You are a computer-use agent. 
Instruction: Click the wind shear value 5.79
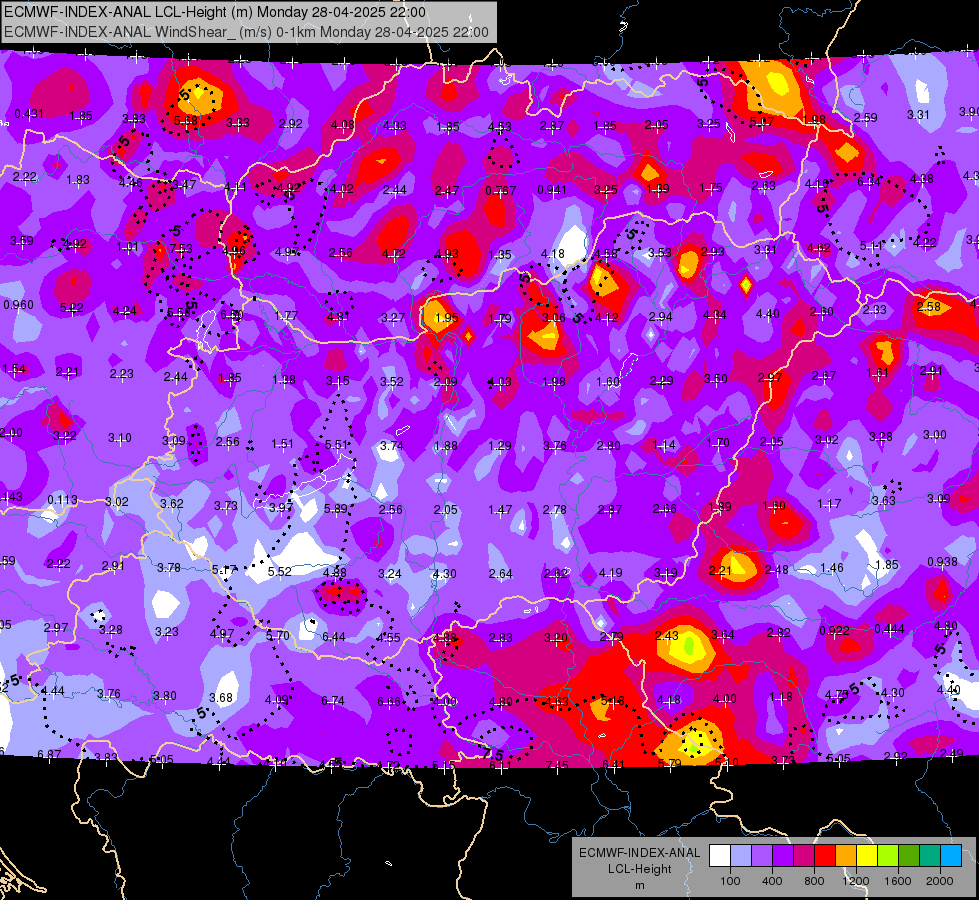tap(670, 763)
